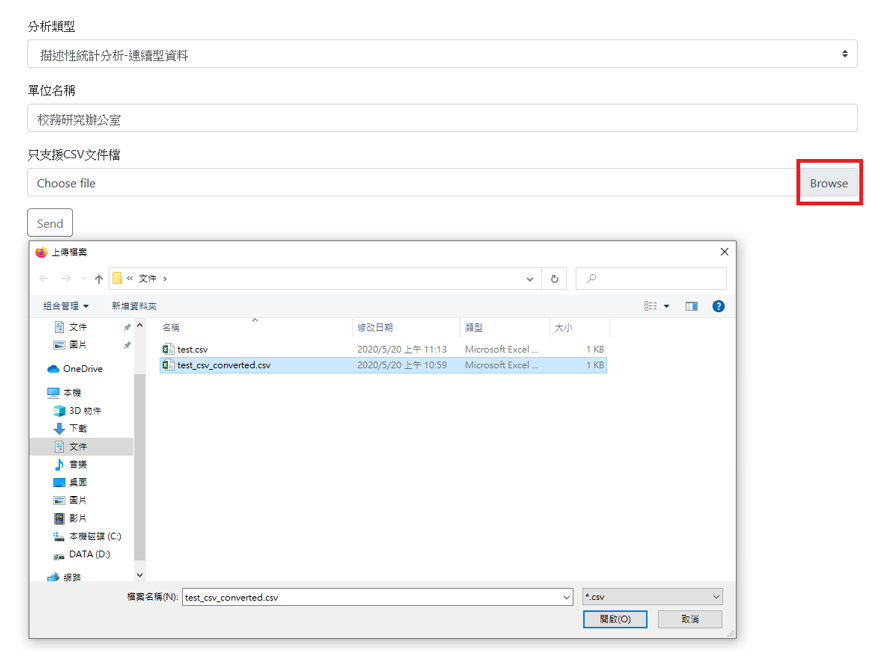Open 本機磁碟 (C:) drive
This screenshot has width=871, height=669.
point(87,536)
